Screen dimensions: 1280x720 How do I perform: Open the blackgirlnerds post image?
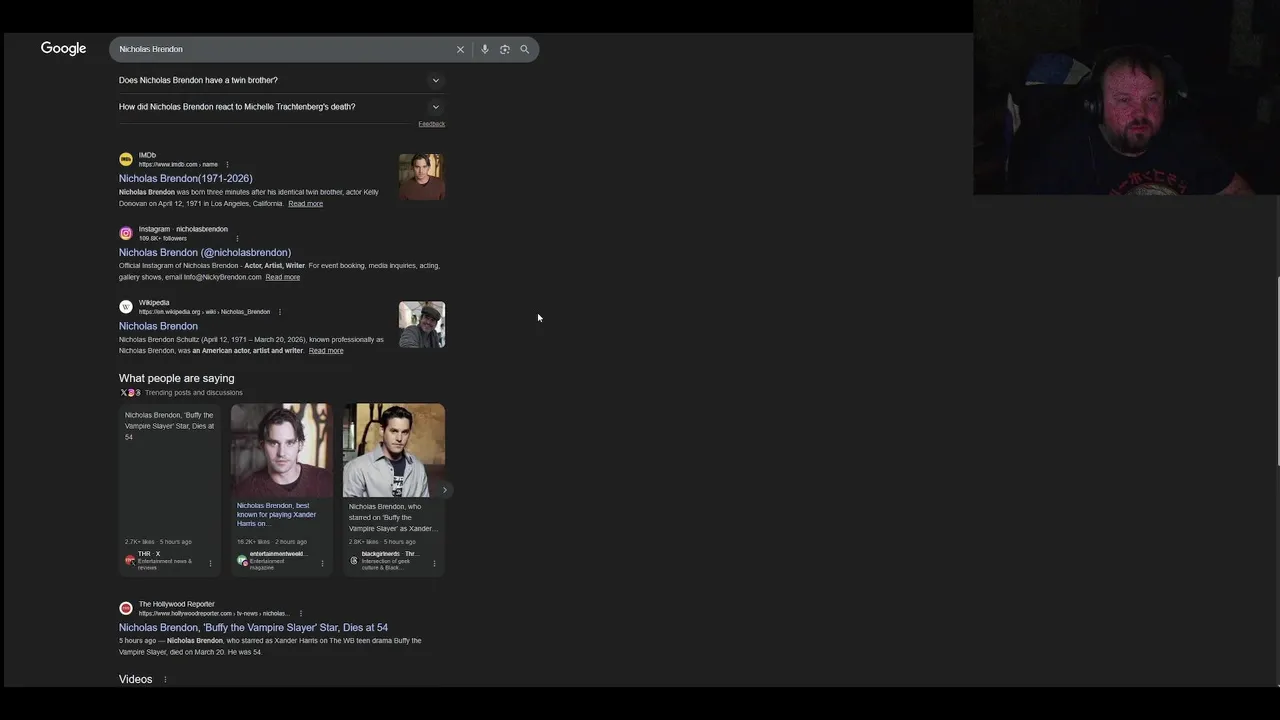click(x=394, y=450)
